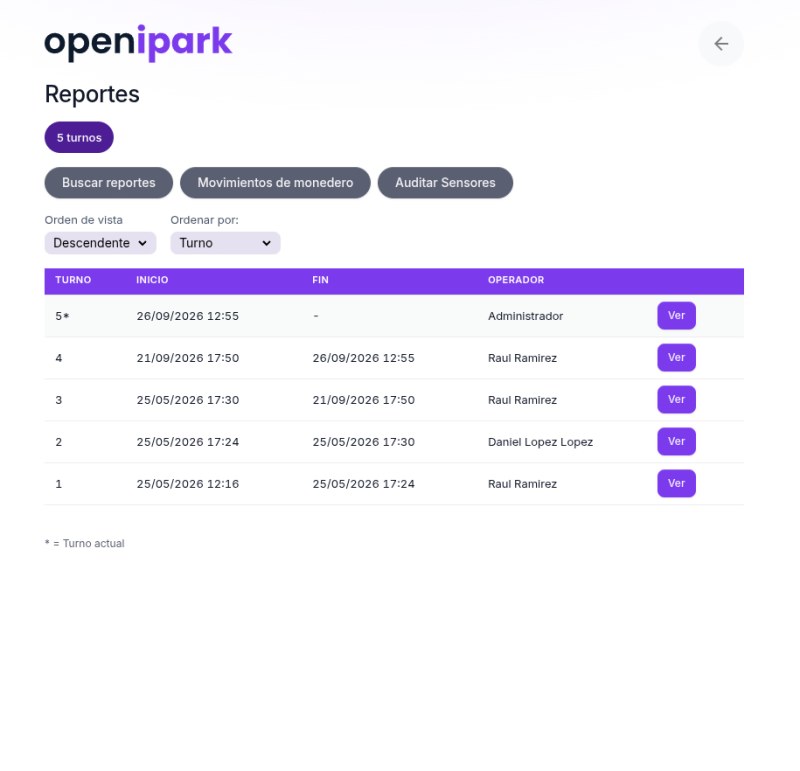Click turno number 5* cell
Image resolution: width=800 pixels, height=771 pixels.
pos(62,316)
